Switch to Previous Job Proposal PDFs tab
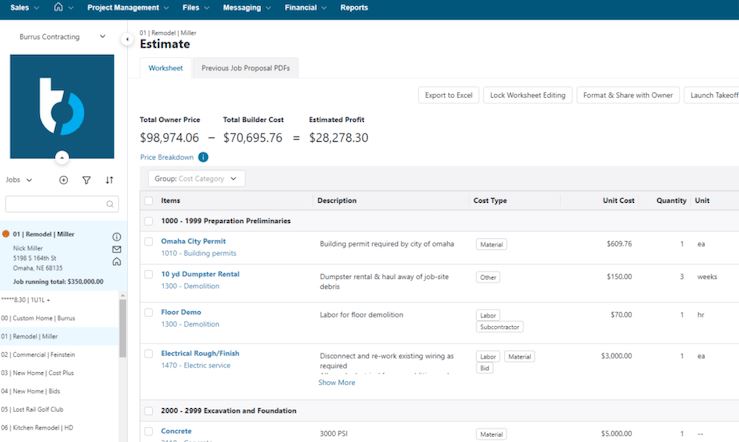This screenshot has width=739, height=442. point(246,68)
